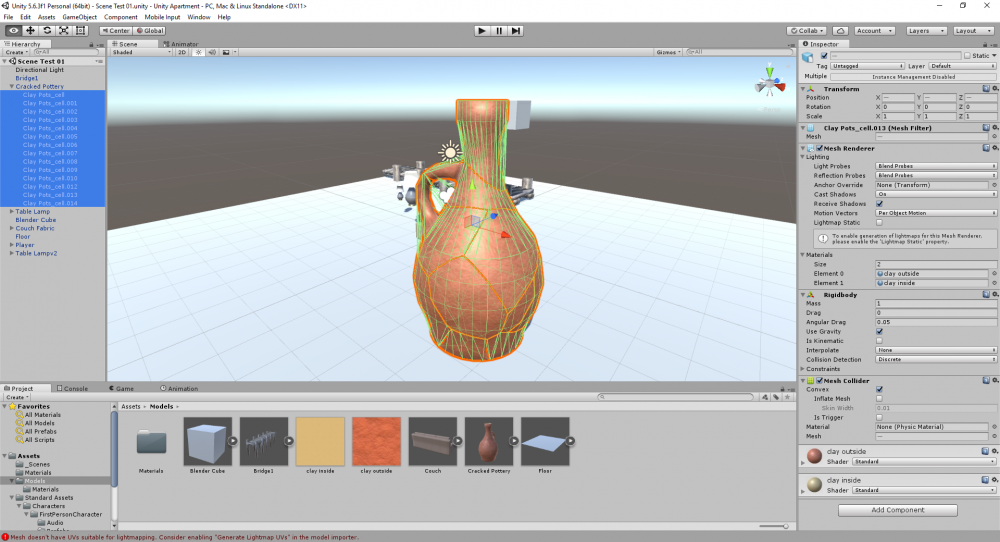This screenshot has width=1000, height=542.
Task: Open the cloud services icon
Action: [841, 31]
